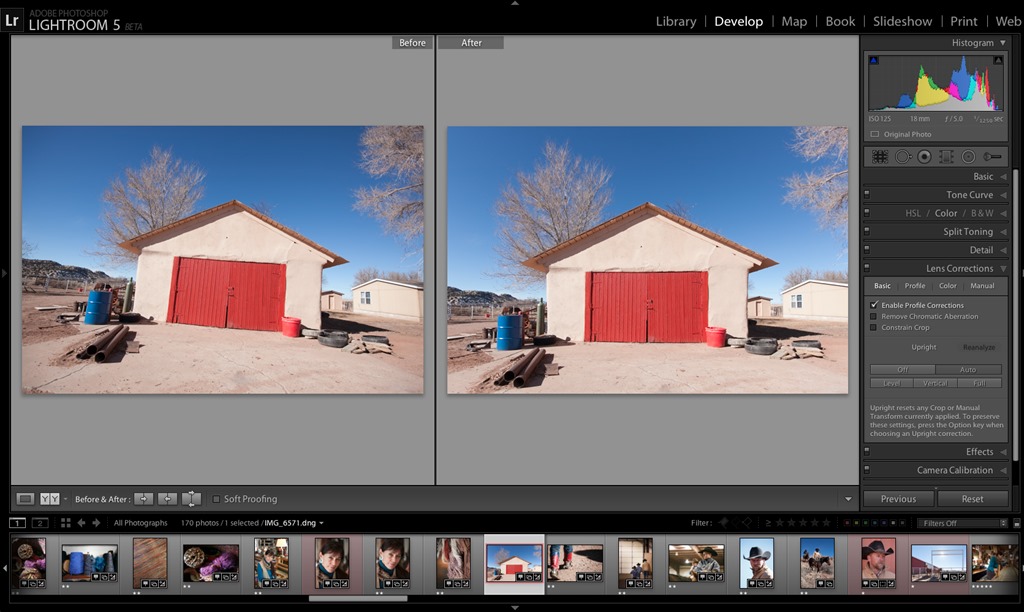Activate the Graduated Filter tool
Viewport: 1024px width, 612px height.
946,156
